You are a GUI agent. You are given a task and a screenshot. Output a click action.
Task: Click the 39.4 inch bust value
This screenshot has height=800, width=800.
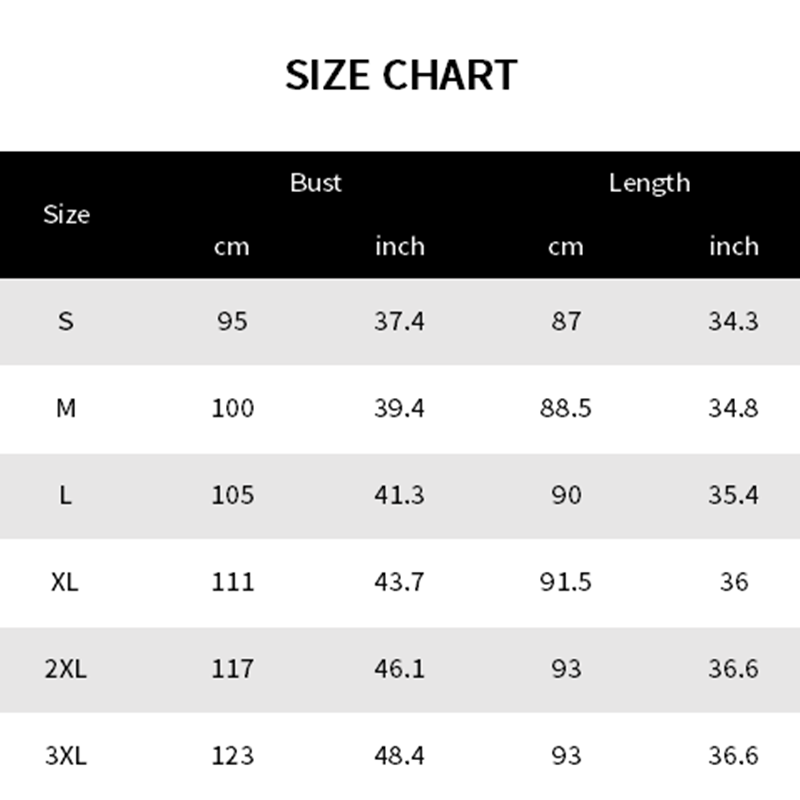tap(400, 408)
